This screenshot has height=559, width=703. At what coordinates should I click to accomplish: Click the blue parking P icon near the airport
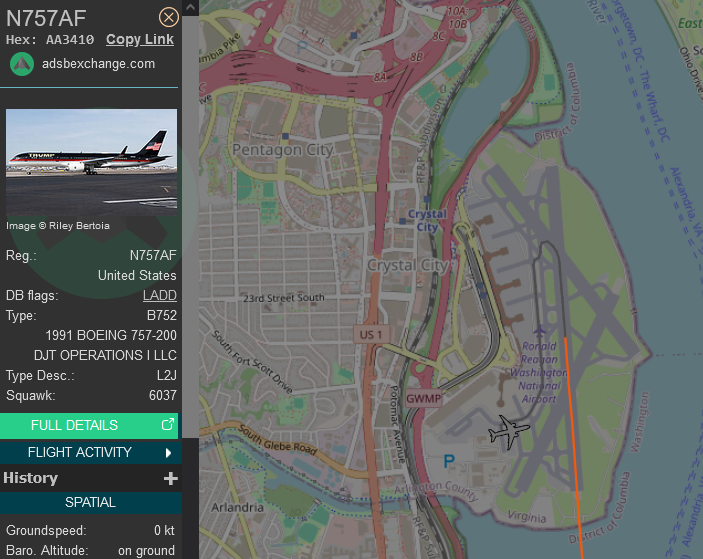click(449, 460)
